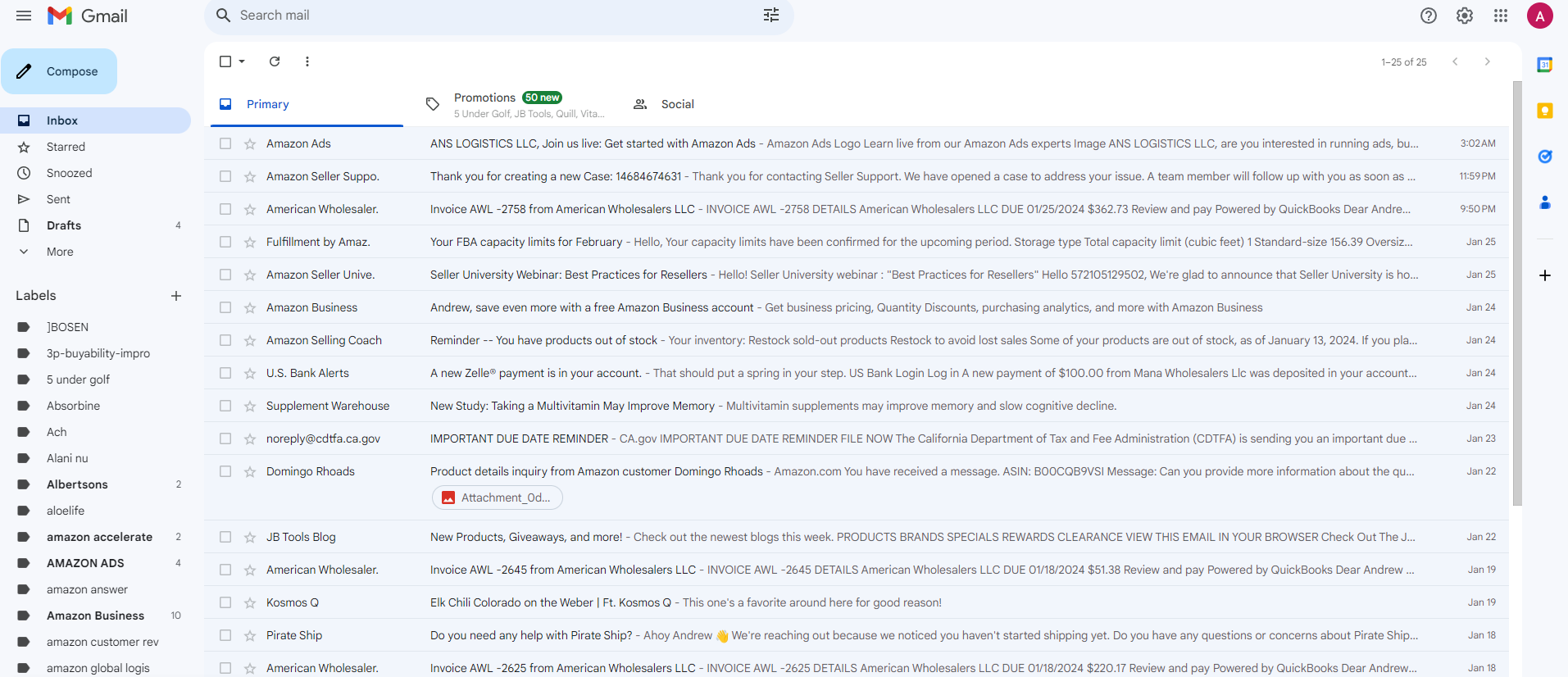Image resolution: width=1568 pixels, height=677 pixels.
Task: Open the account avatar menu
Action: [x=1540, y=16]
